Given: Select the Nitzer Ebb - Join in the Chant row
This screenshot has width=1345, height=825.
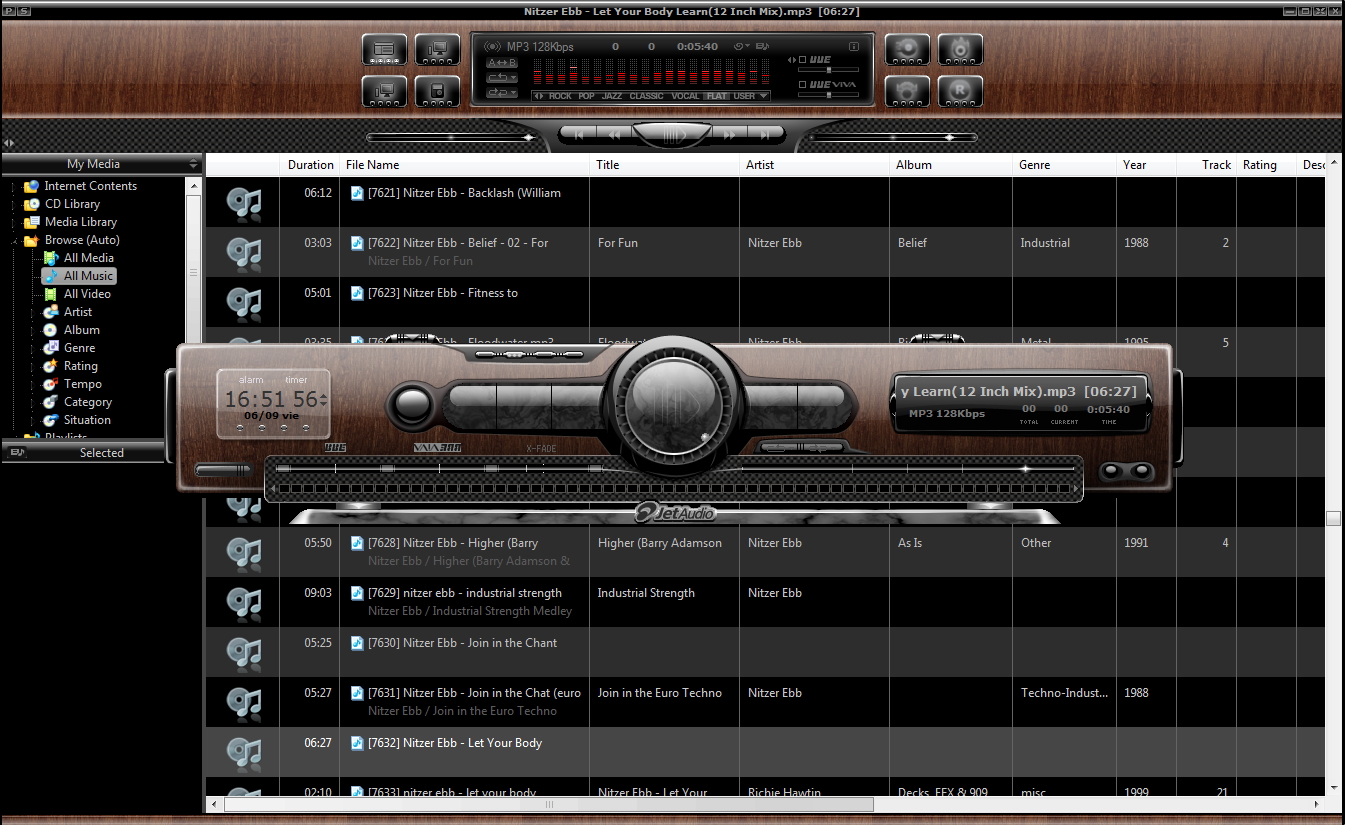Looking at the screenshot, I should [x=765, y=652].
